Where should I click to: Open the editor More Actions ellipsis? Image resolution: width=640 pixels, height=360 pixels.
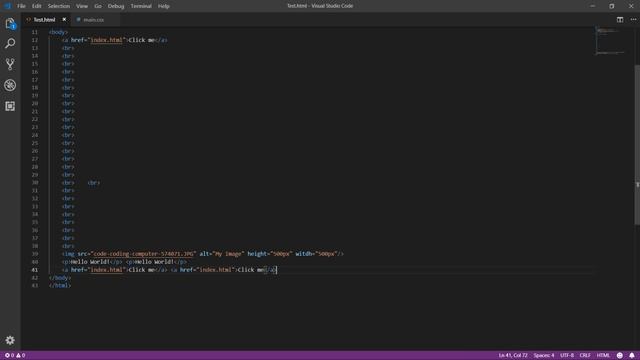(x=633, y=20)
